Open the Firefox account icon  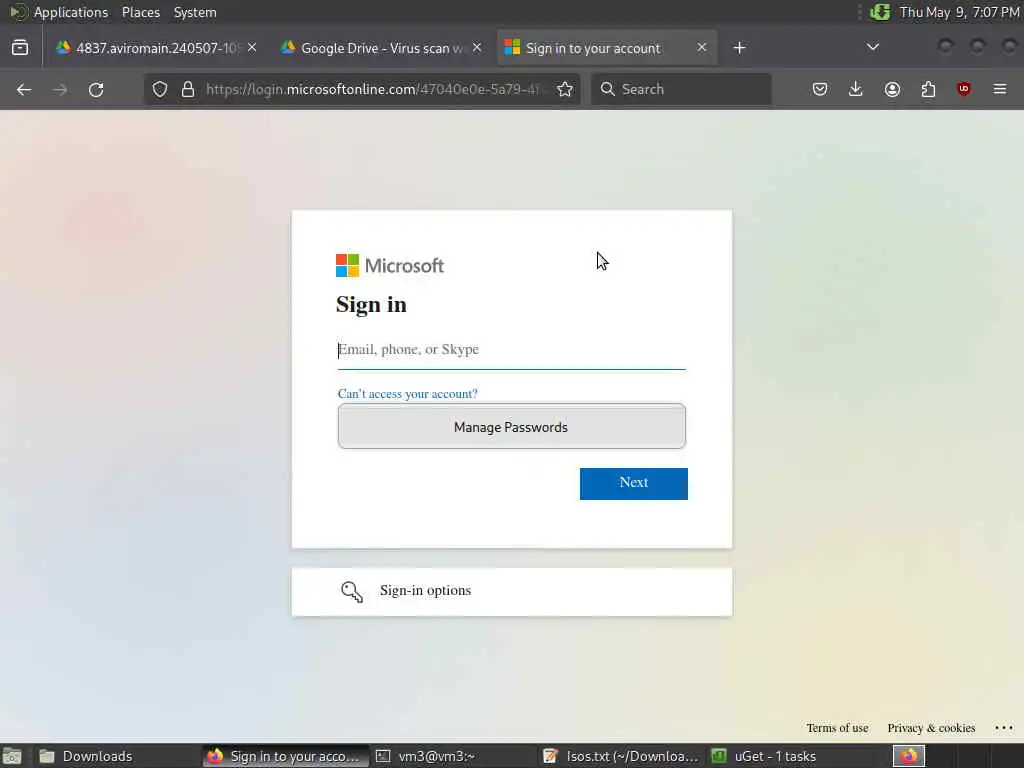pos(892,89)
